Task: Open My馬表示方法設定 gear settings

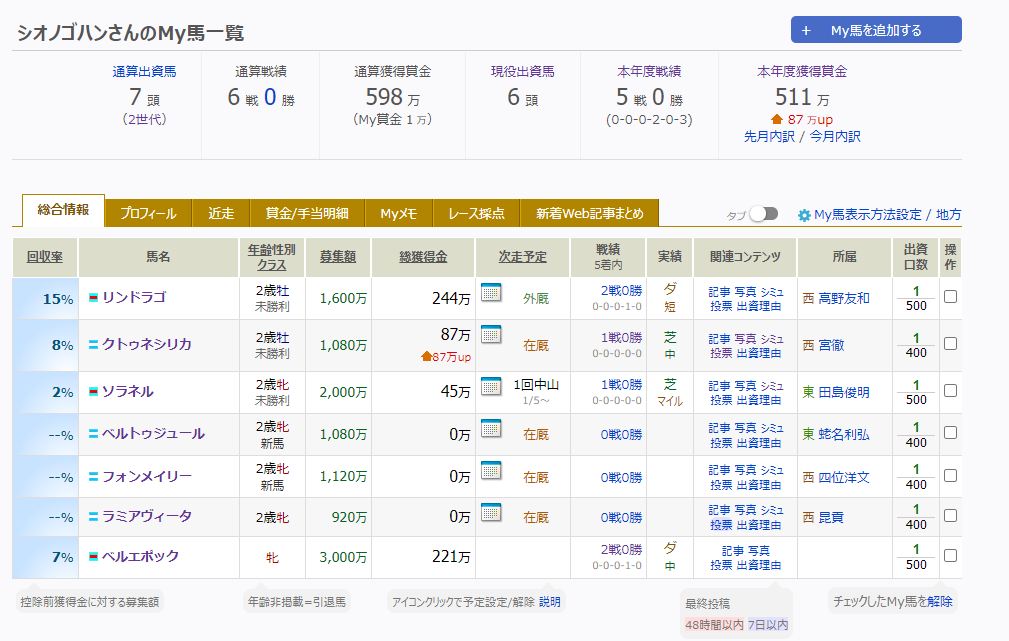Action: coord(804,215)
